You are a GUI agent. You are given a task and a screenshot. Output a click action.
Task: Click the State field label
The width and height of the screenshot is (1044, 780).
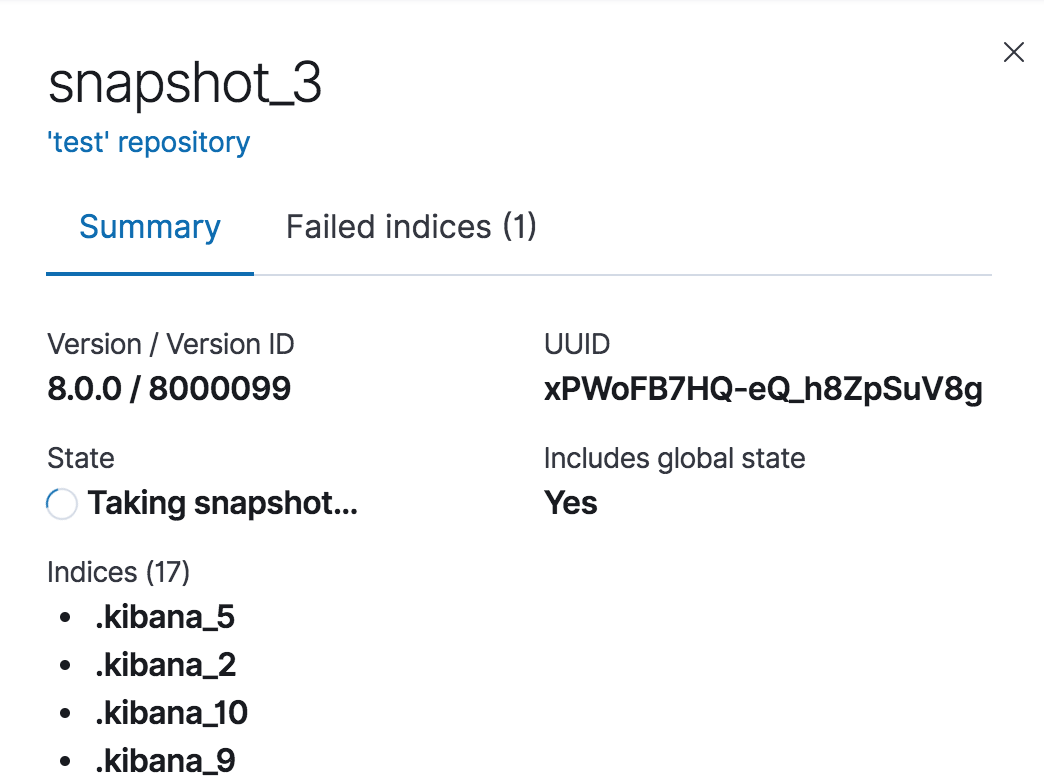[81, 459]
